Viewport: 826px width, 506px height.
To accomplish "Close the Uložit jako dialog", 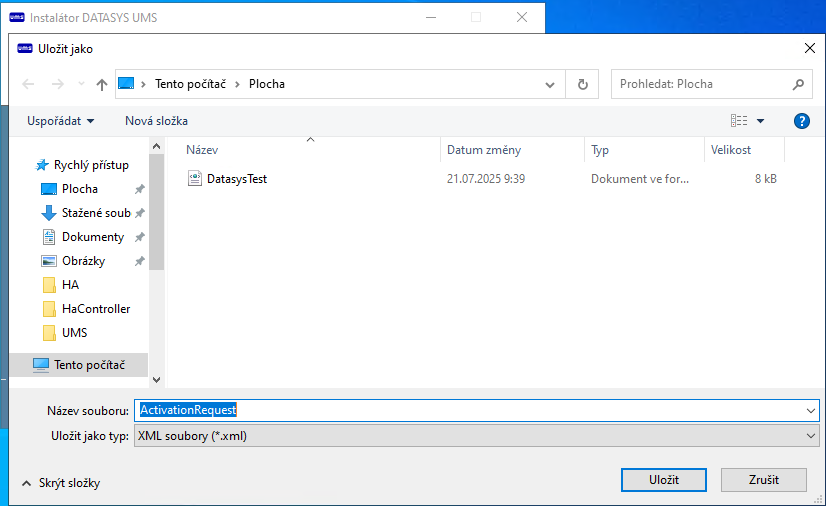I will point(810,48).
